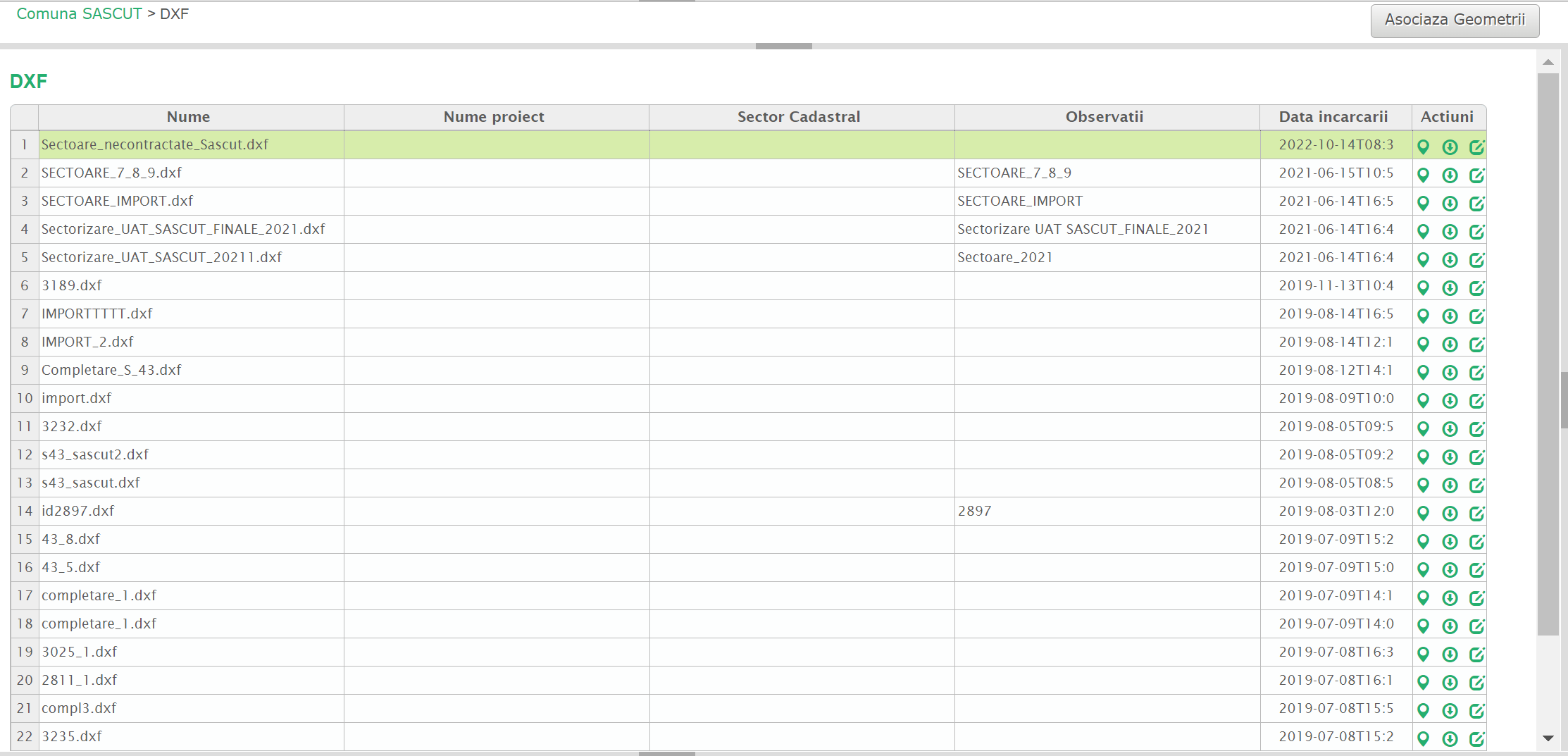Select the s43_sascut2.dxf row

95,454
